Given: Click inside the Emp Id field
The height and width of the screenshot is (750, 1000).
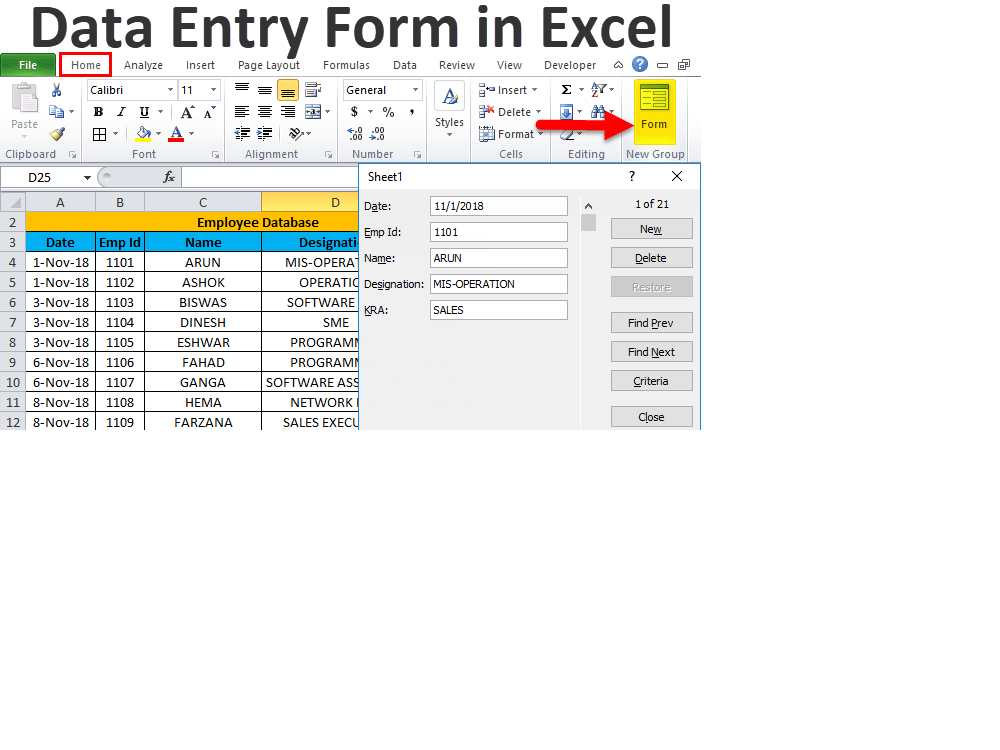Looking at the screenshot, I should tap(498, 231).
